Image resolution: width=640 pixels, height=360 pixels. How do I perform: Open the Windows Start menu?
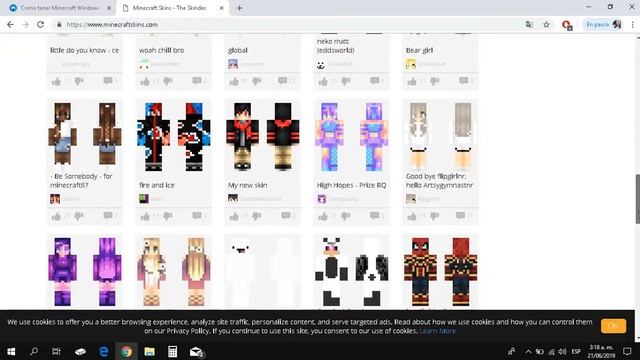pos(11,351)
